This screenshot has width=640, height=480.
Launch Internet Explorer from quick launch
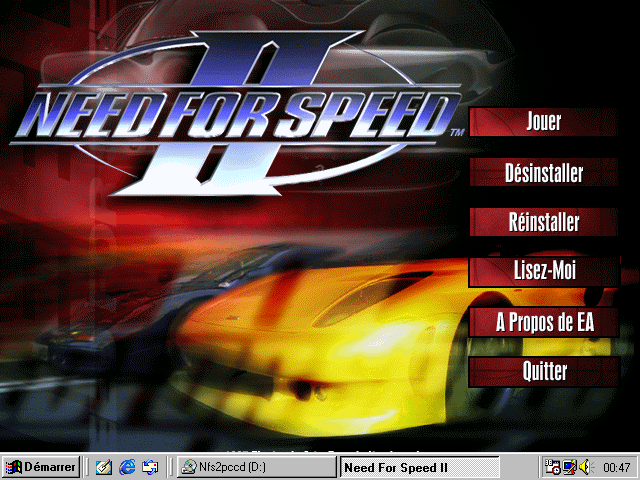[x=127, y=467]
